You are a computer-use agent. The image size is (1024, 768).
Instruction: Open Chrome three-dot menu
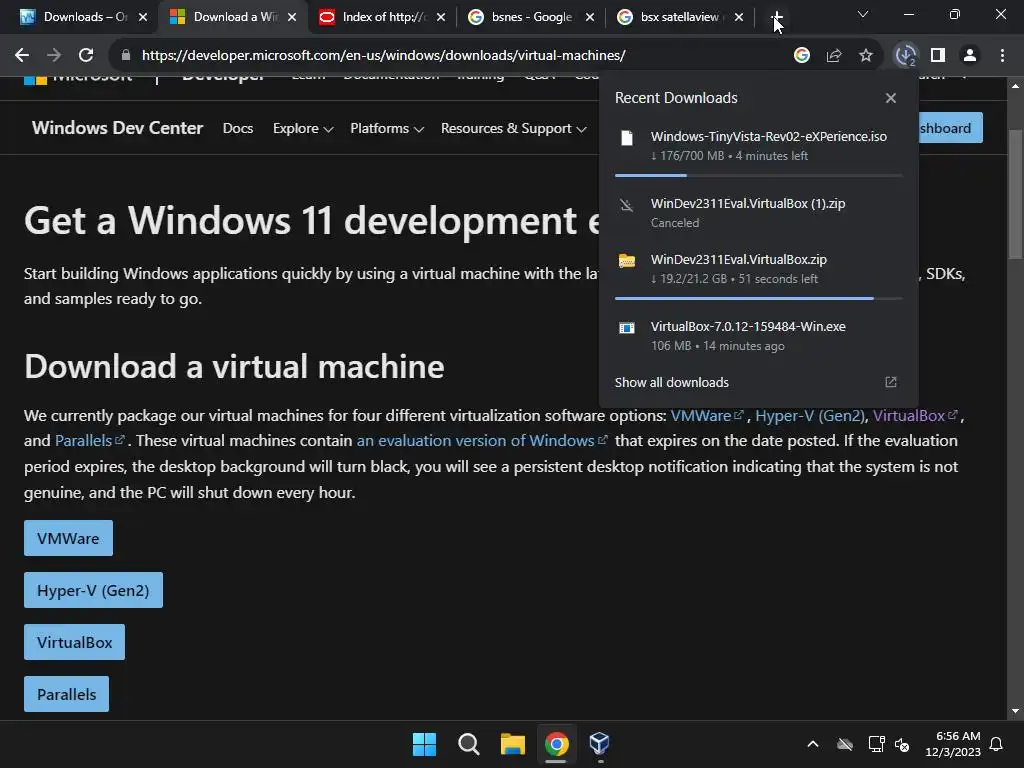pos(1002,56)
